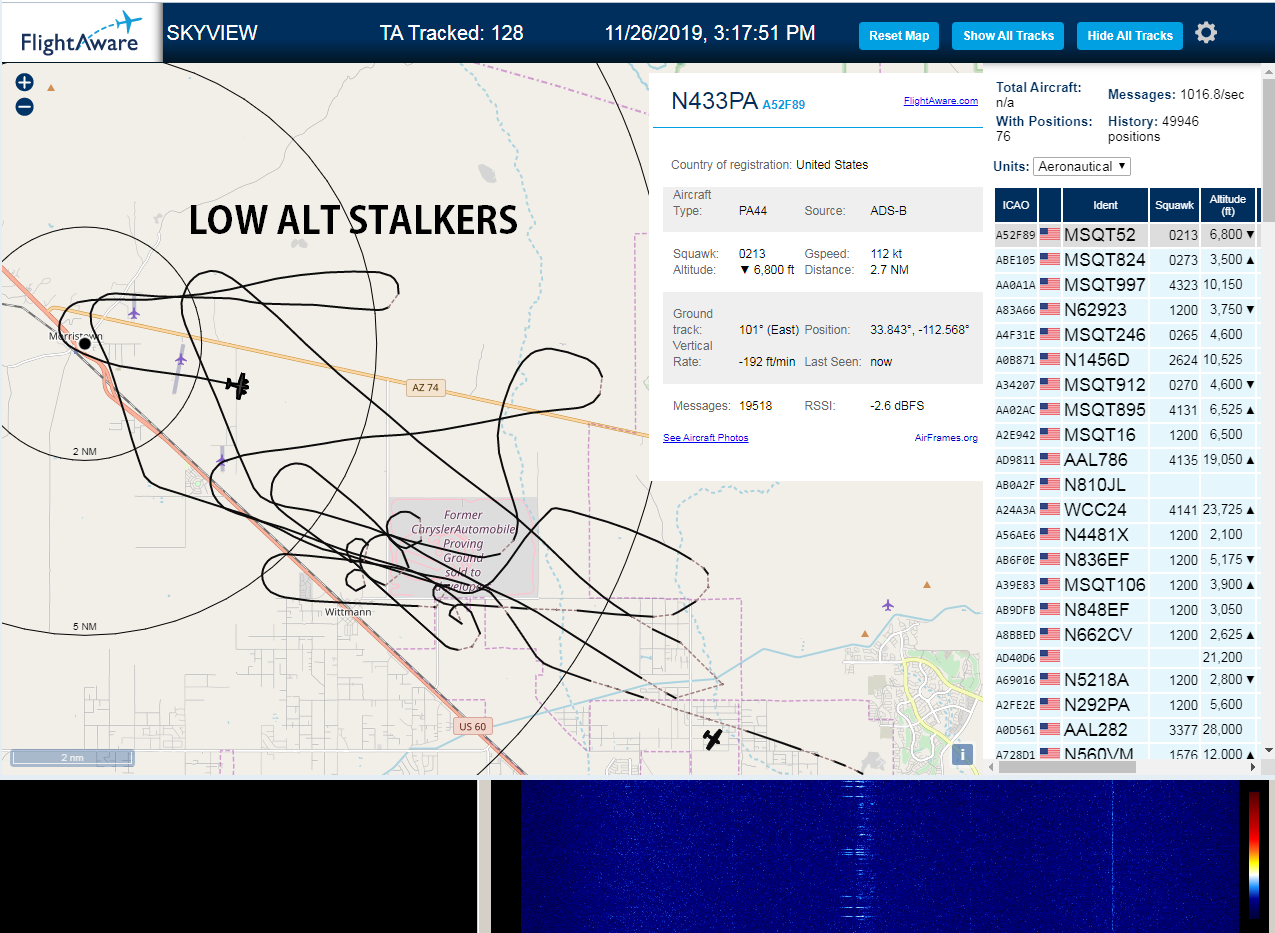Select the black aircraft near US 60

(x=712, y=739)
